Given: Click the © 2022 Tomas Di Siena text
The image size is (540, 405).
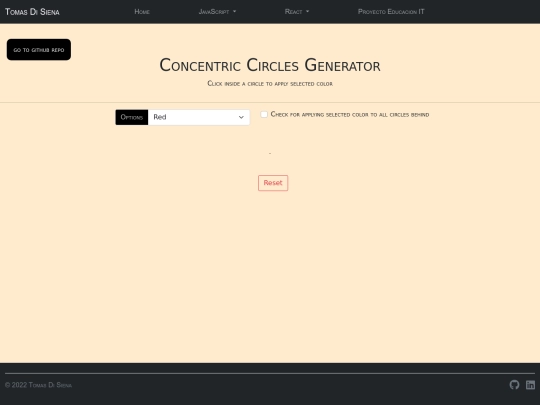Looking at the screenshot, I should (x=39, y=385).
